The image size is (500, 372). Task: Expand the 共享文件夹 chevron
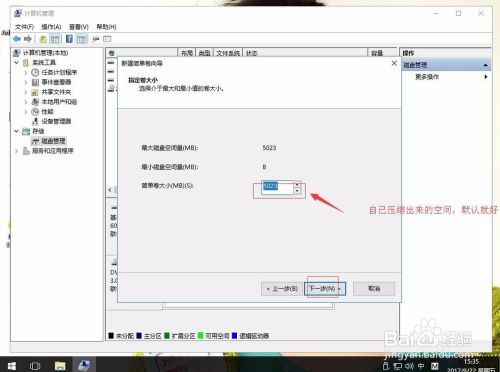pos(26,92)
